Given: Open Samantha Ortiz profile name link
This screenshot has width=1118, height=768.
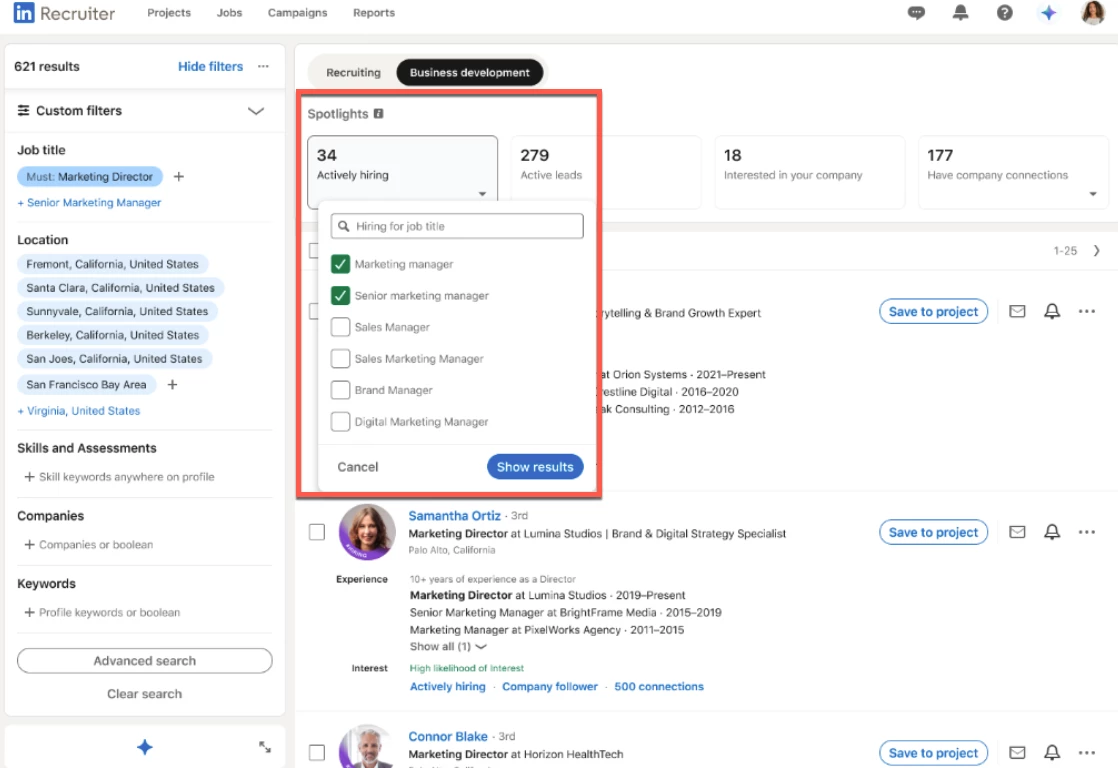Looking at the screenshot, I should (454, 515).
